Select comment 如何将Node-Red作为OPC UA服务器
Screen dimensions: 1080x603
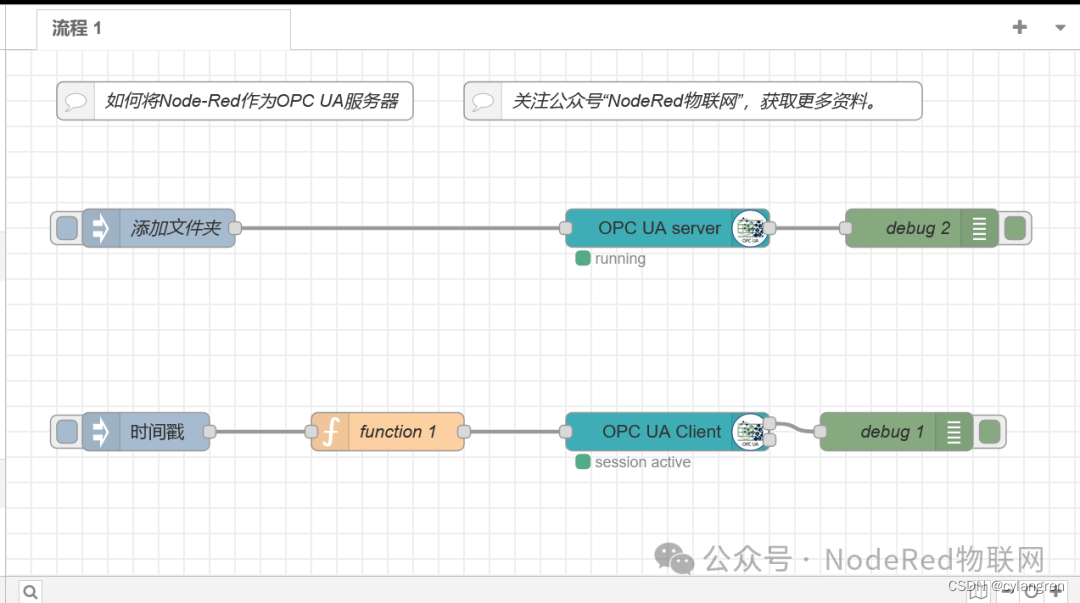(x=235, y=101)
